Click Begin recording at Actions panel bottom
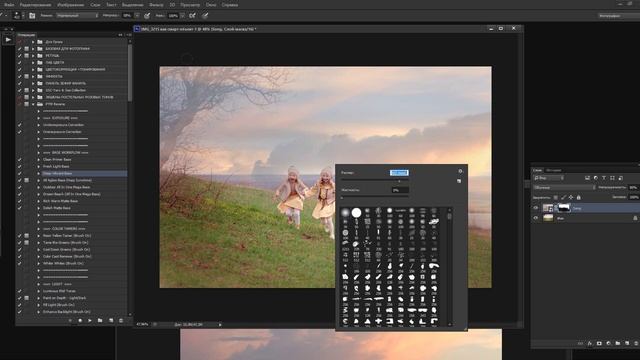640x360 pixels. [80, 320]
